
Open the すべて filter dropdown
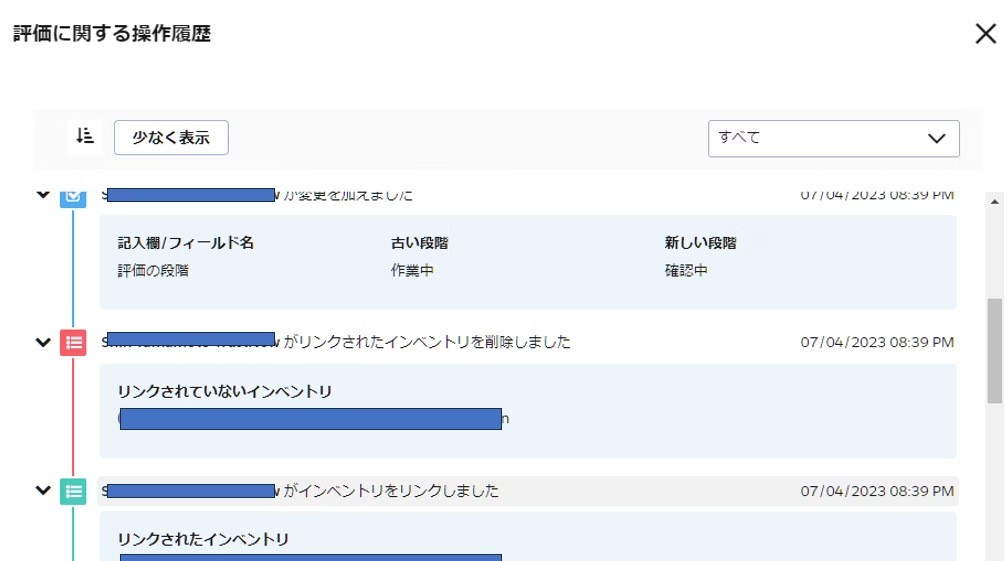tap(833, 138)
